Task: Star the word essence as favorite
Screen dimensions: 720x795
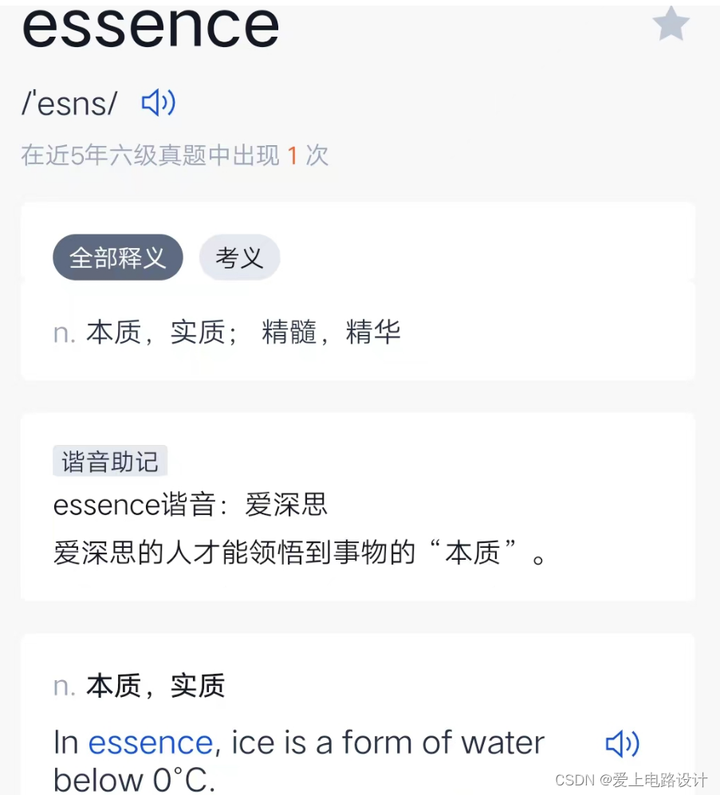Action: pyautogui.click(x=671, y=24)
